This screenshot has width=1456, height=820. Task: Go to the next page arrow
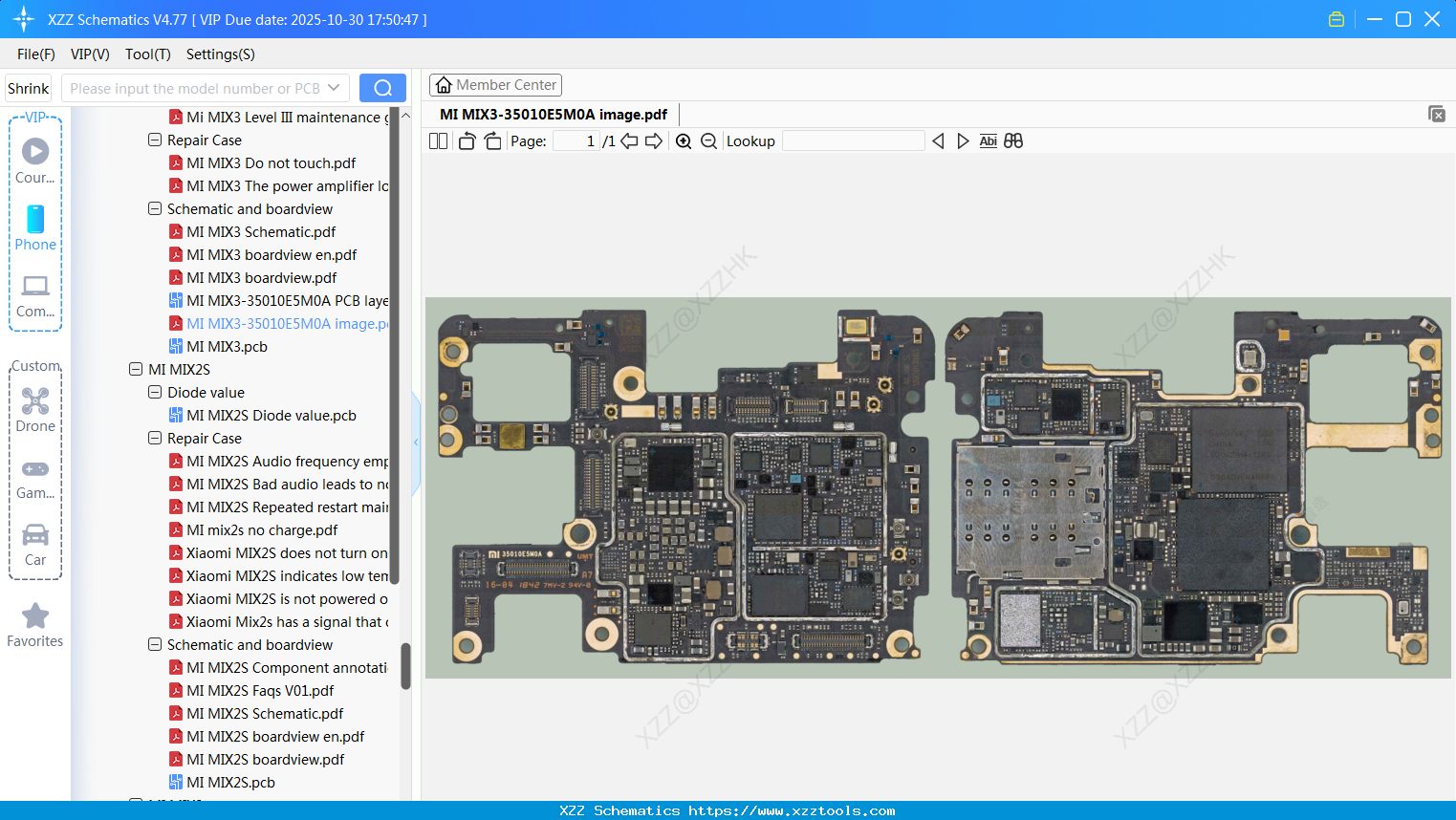coord(654,141)
